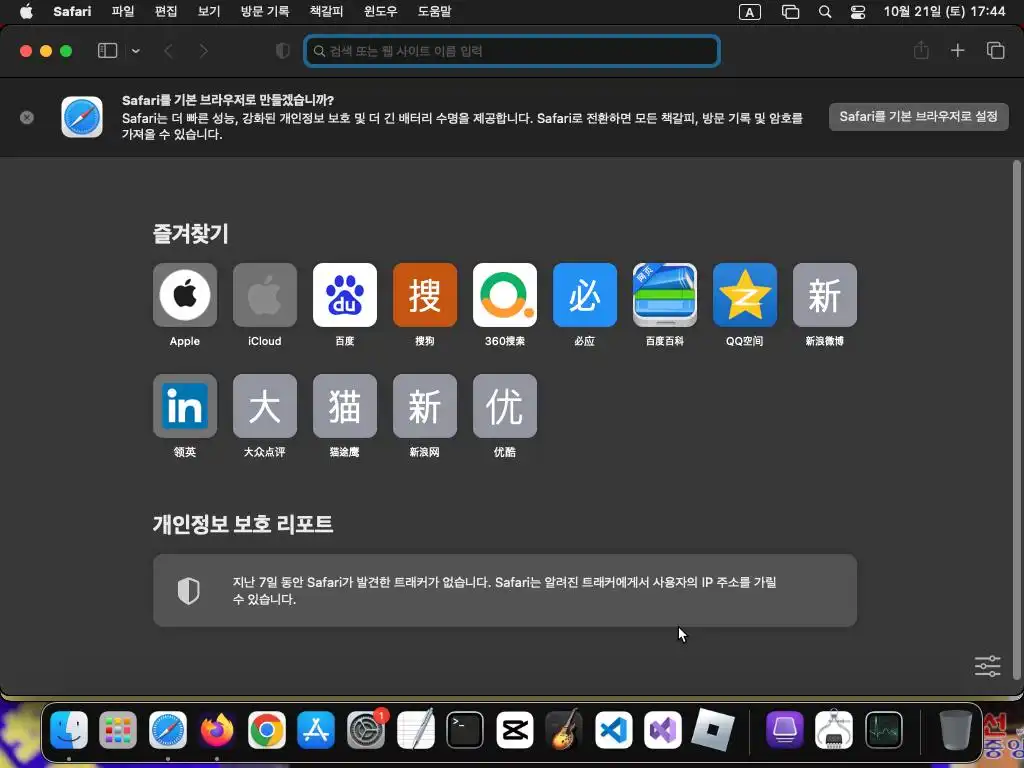Open App Store from the Dock

316,729
